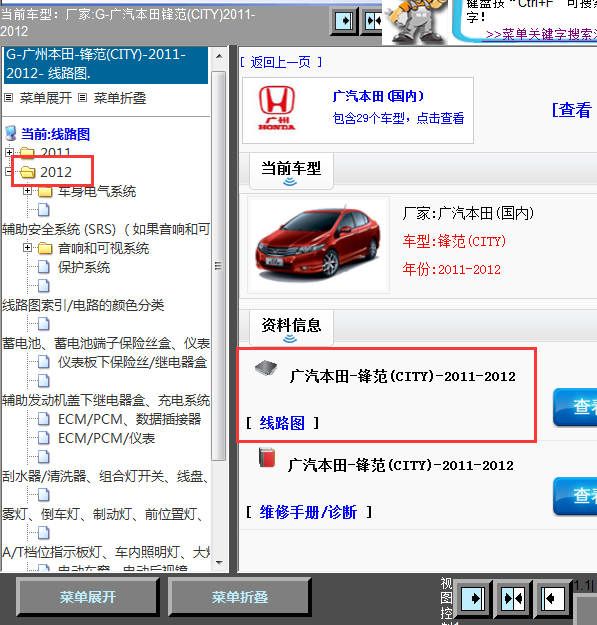Click document icon beside ECM/PCM、数据插接器
This screenshot has width=597, height=625.
pyautogui.click(x=44, y=419)
